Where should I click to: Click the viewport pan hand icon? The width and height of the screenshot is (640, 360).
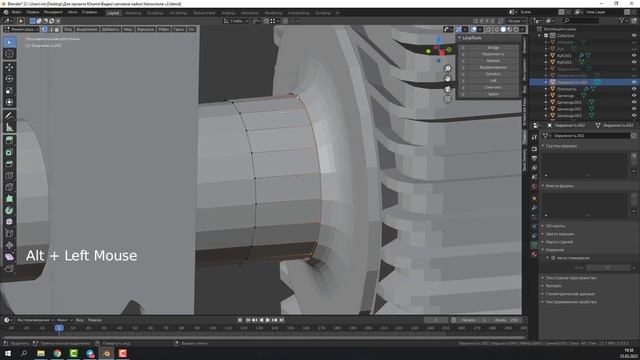pyautogui.click(x=448, y=79)
